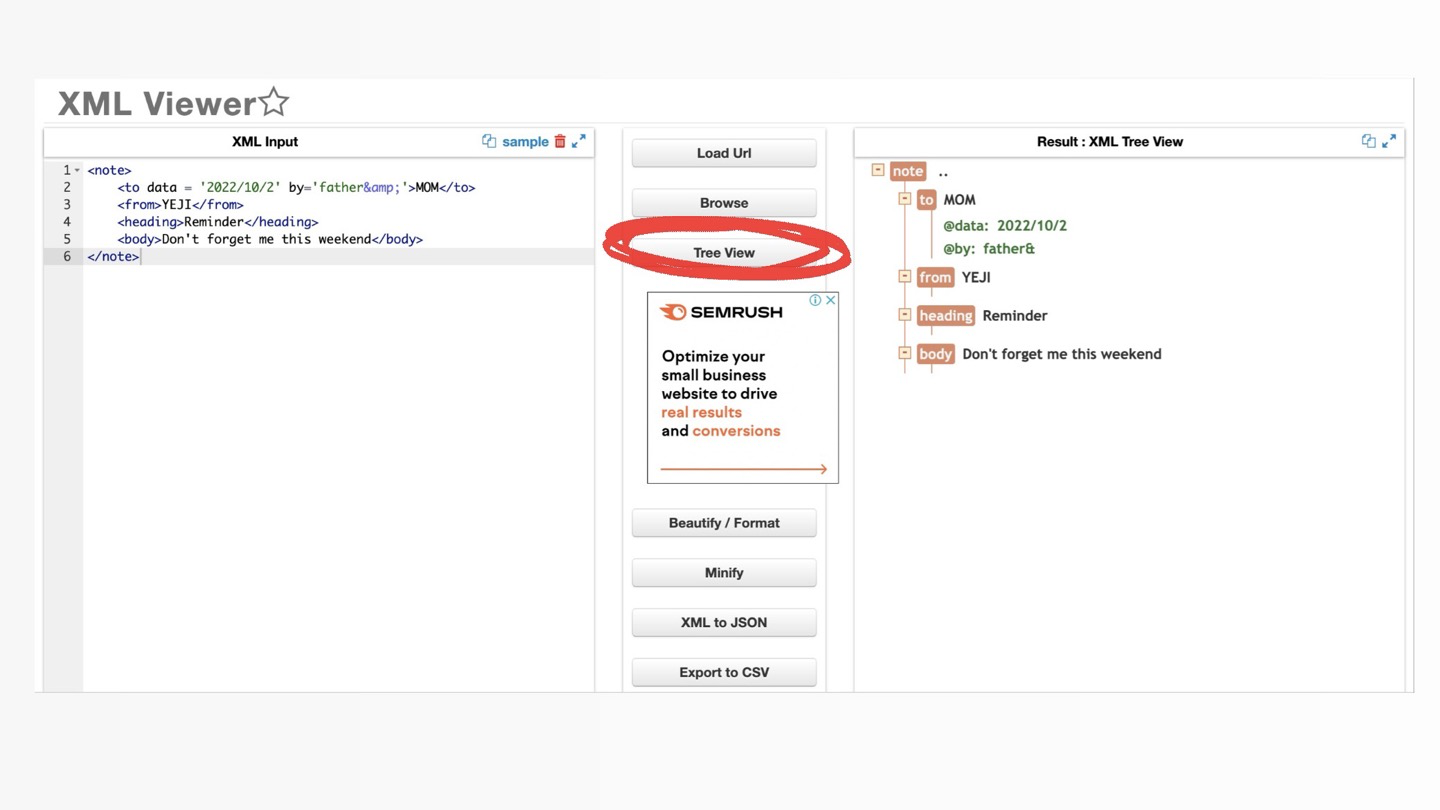1440x810 pixels.
Task: Click 'Don't forget me this weekend' tree value
Action: (1062, 354)
